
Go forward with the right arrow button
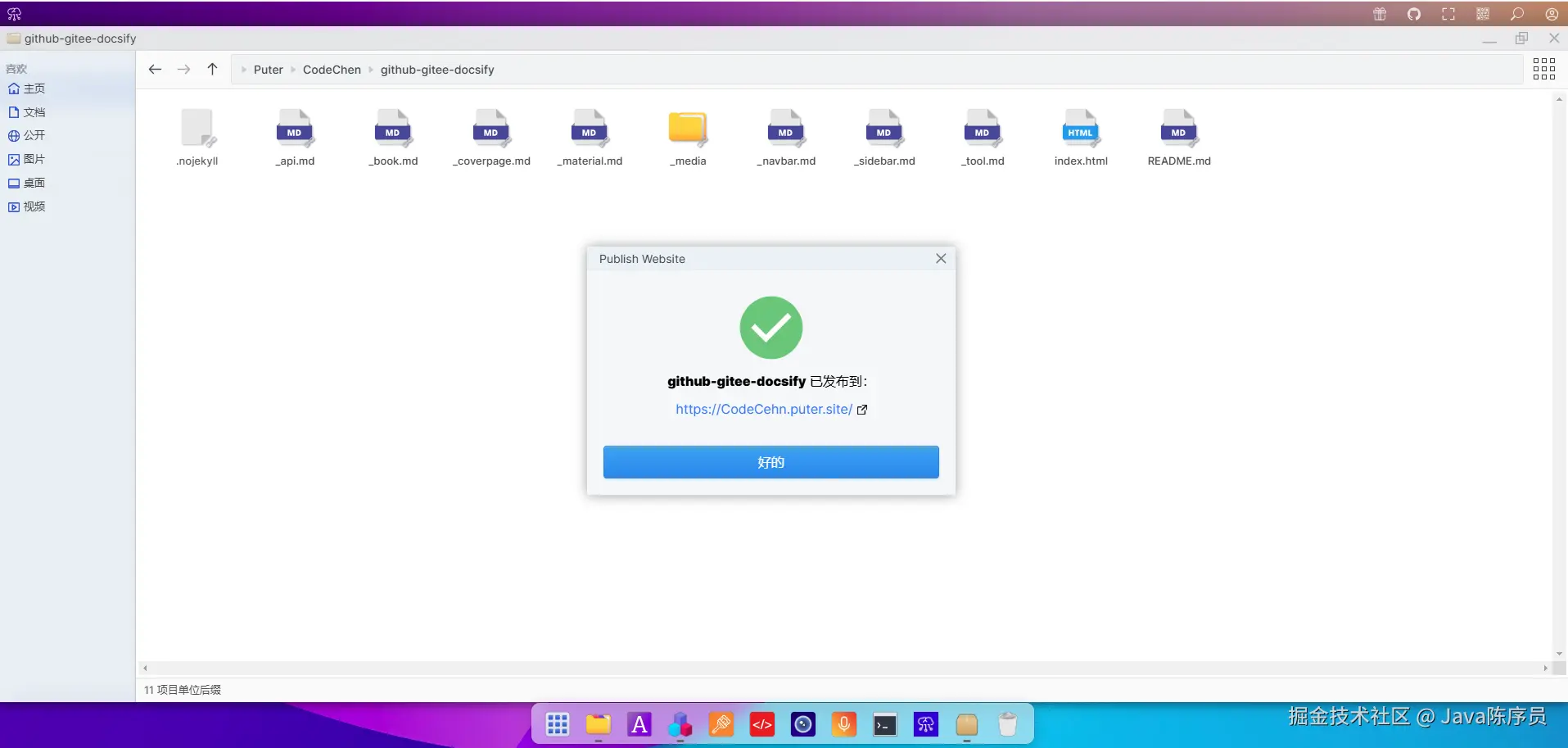pyautogui.click(x=183, y=70)
